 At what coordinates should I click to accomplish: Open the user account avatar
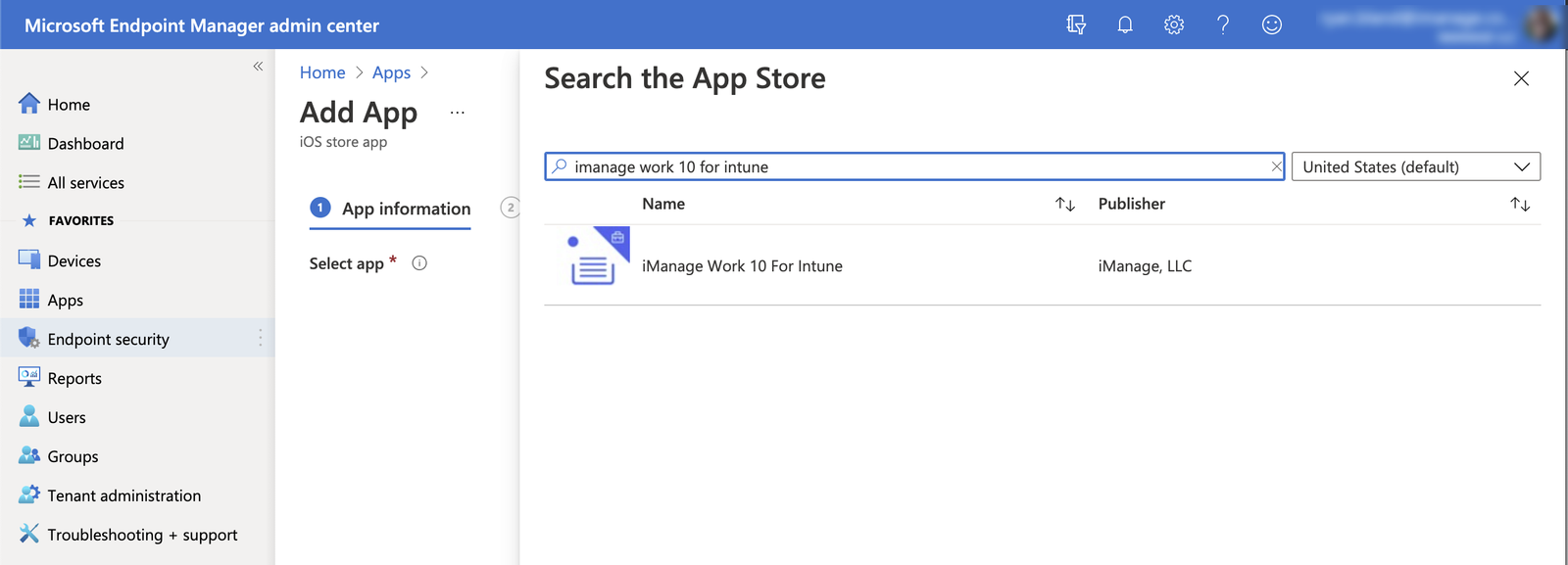coord(1543,25)
